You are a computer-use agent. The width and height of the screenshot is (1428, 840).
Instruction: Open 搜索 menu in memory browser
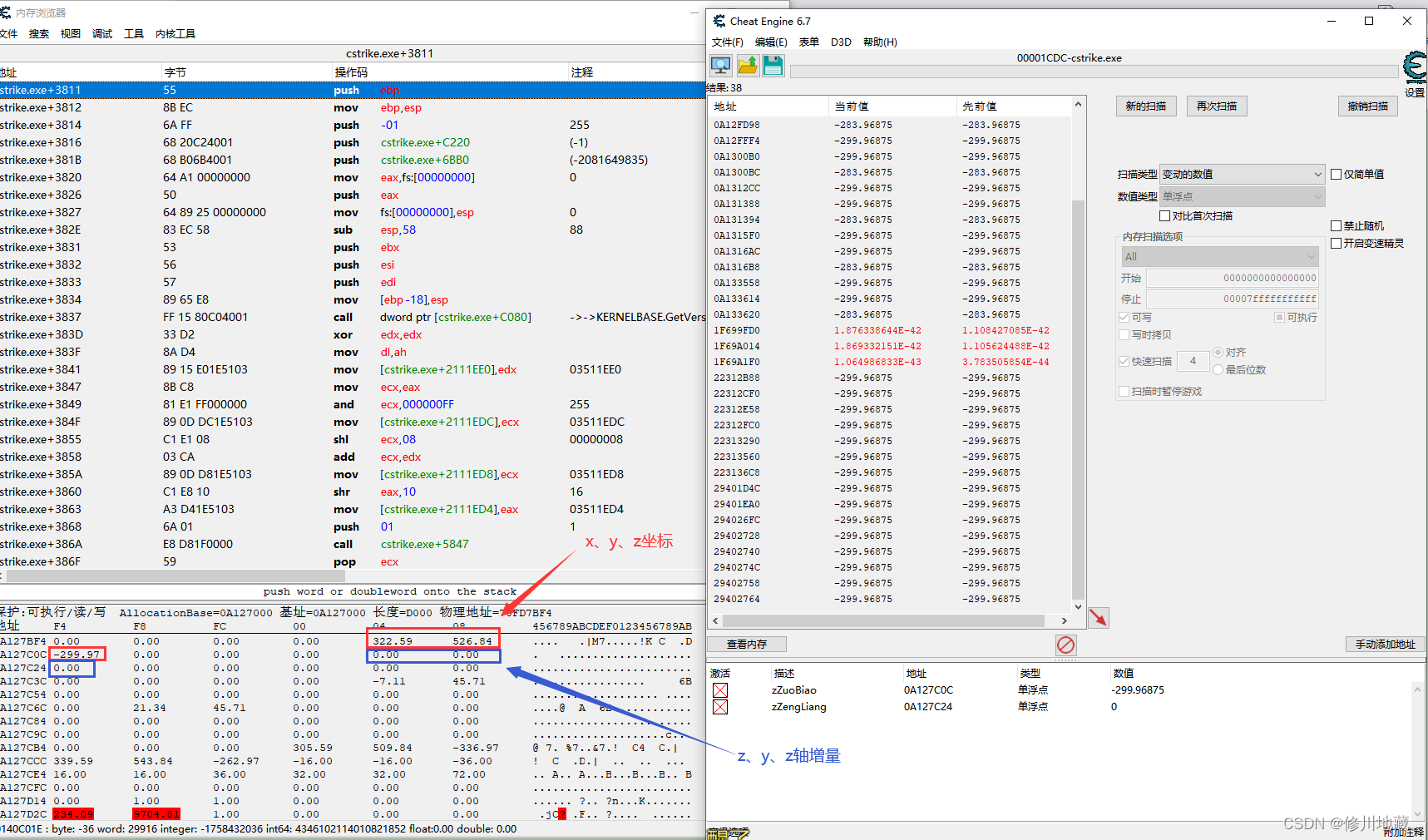coord(39,33)
